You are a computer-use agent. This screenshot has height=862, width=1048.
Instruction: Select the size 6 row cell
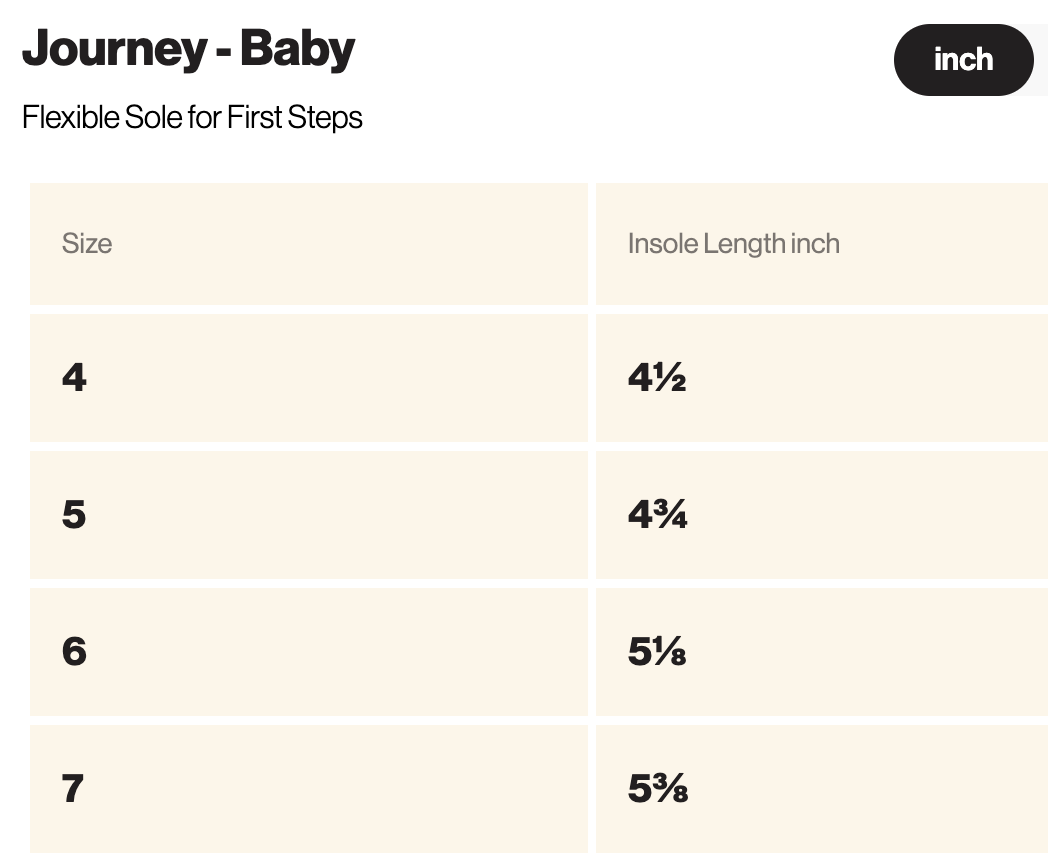tap(309, 652)
